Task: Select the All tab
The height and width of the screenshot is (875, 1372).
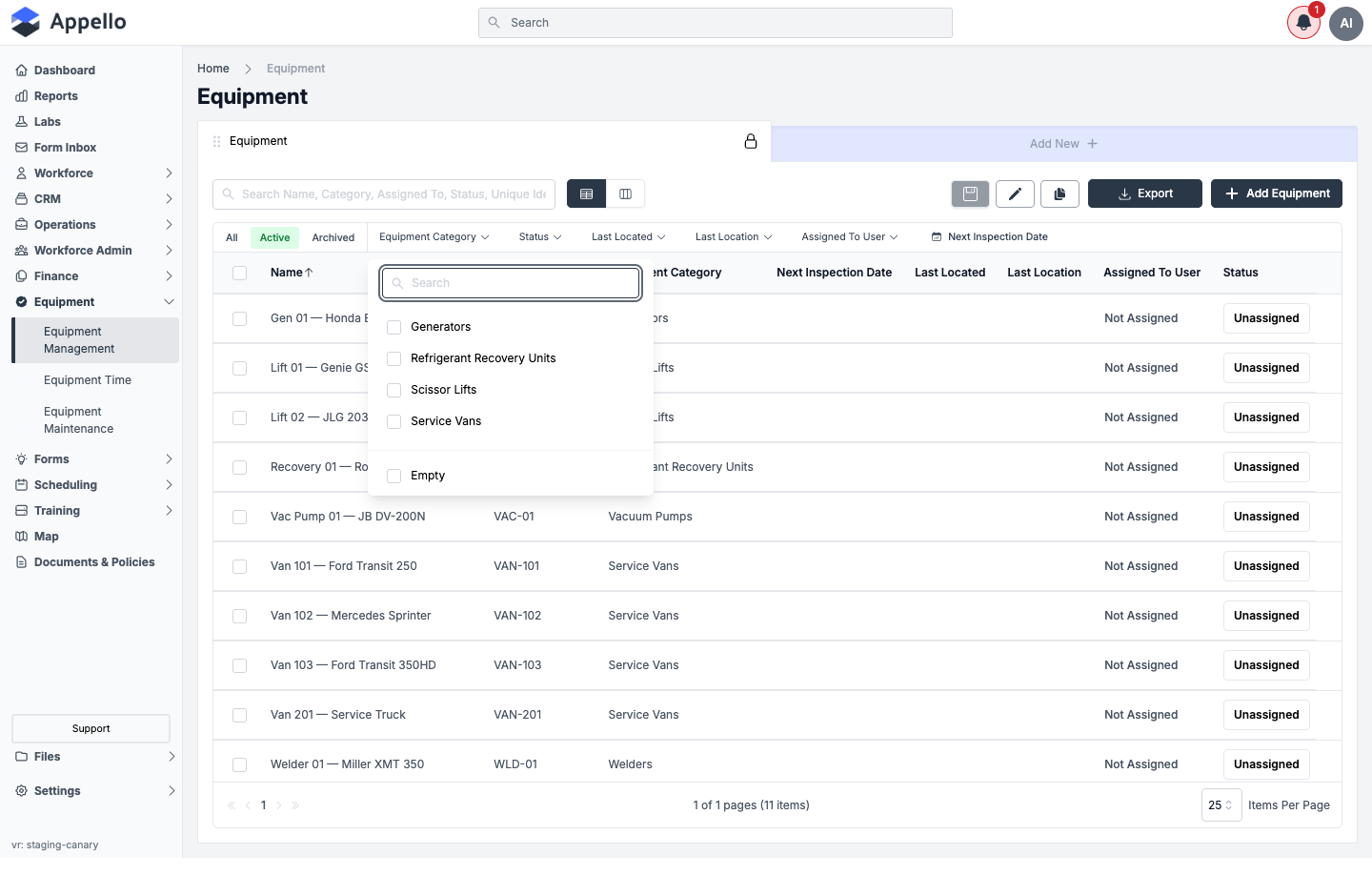Action: point(232,238)
